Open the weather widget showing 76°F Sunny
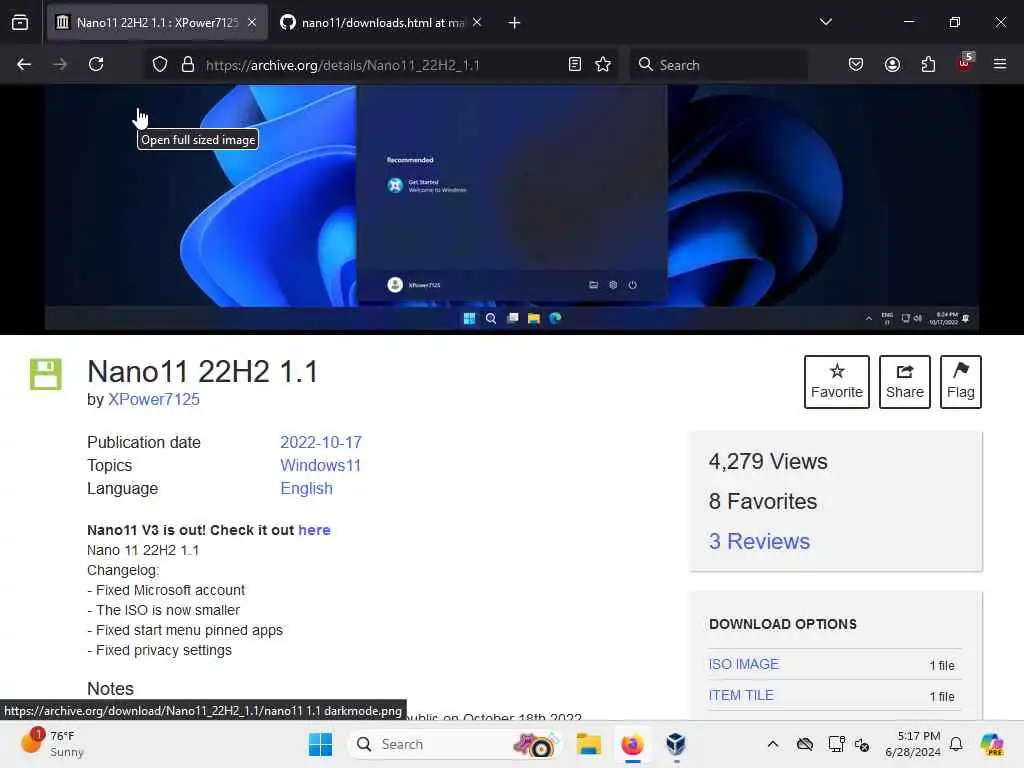1024x768 pixels. [52, 744]
